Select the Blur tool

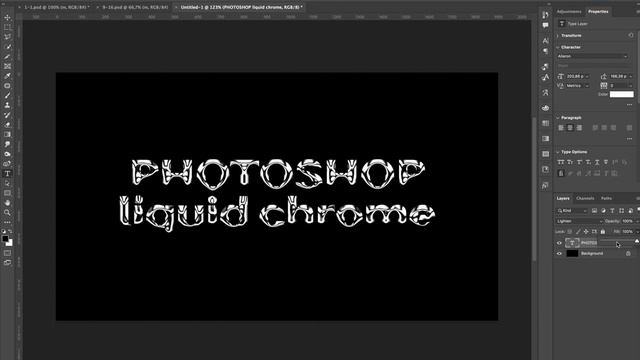point(7,144)
